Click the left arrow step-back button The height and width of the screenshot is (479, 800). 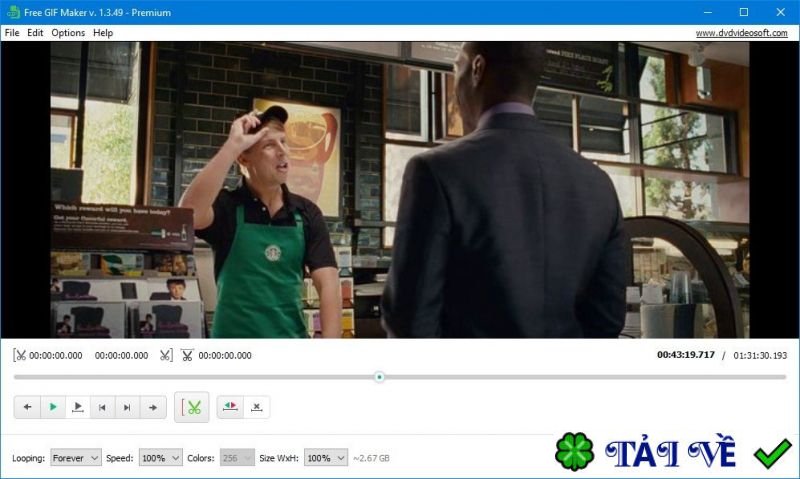(x=28, y=407)
